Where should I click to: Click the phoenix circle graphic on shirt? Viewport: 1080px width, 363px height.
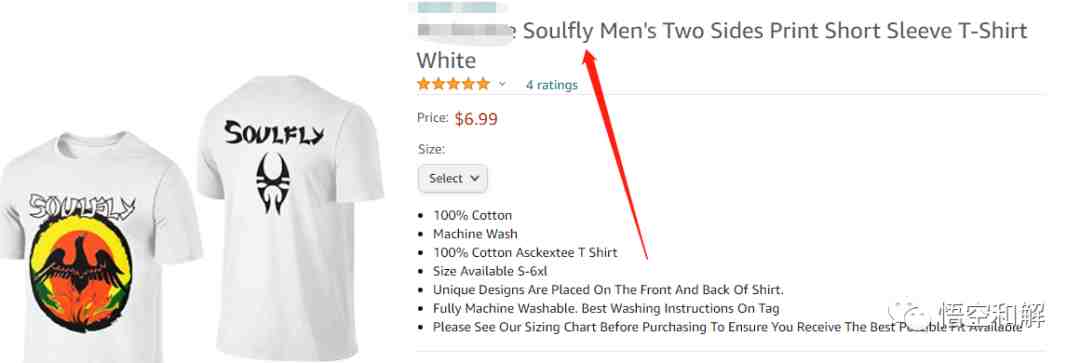tap(80, 274)
